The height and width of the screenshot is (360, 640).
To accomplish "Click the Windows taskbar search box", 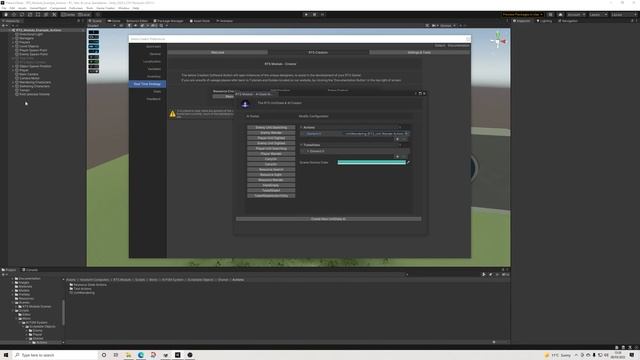I will tap(56, 355).
